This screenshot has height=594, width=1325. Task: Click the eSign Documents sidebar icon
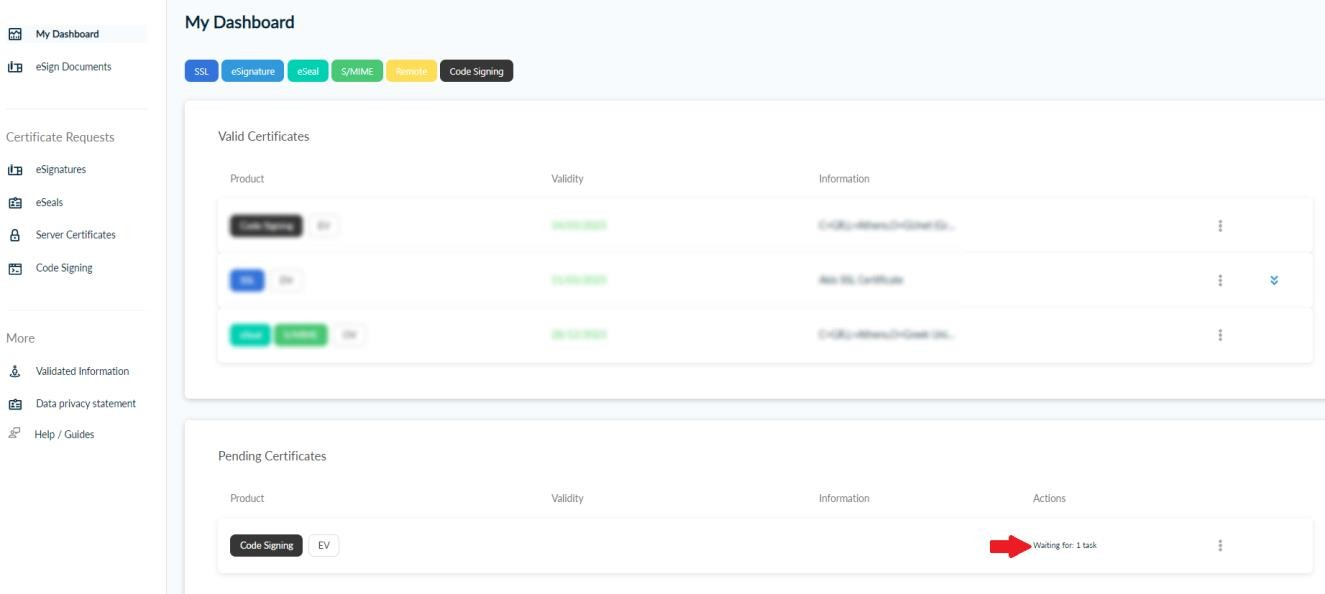pyautogui.click(x=14, y=67)
